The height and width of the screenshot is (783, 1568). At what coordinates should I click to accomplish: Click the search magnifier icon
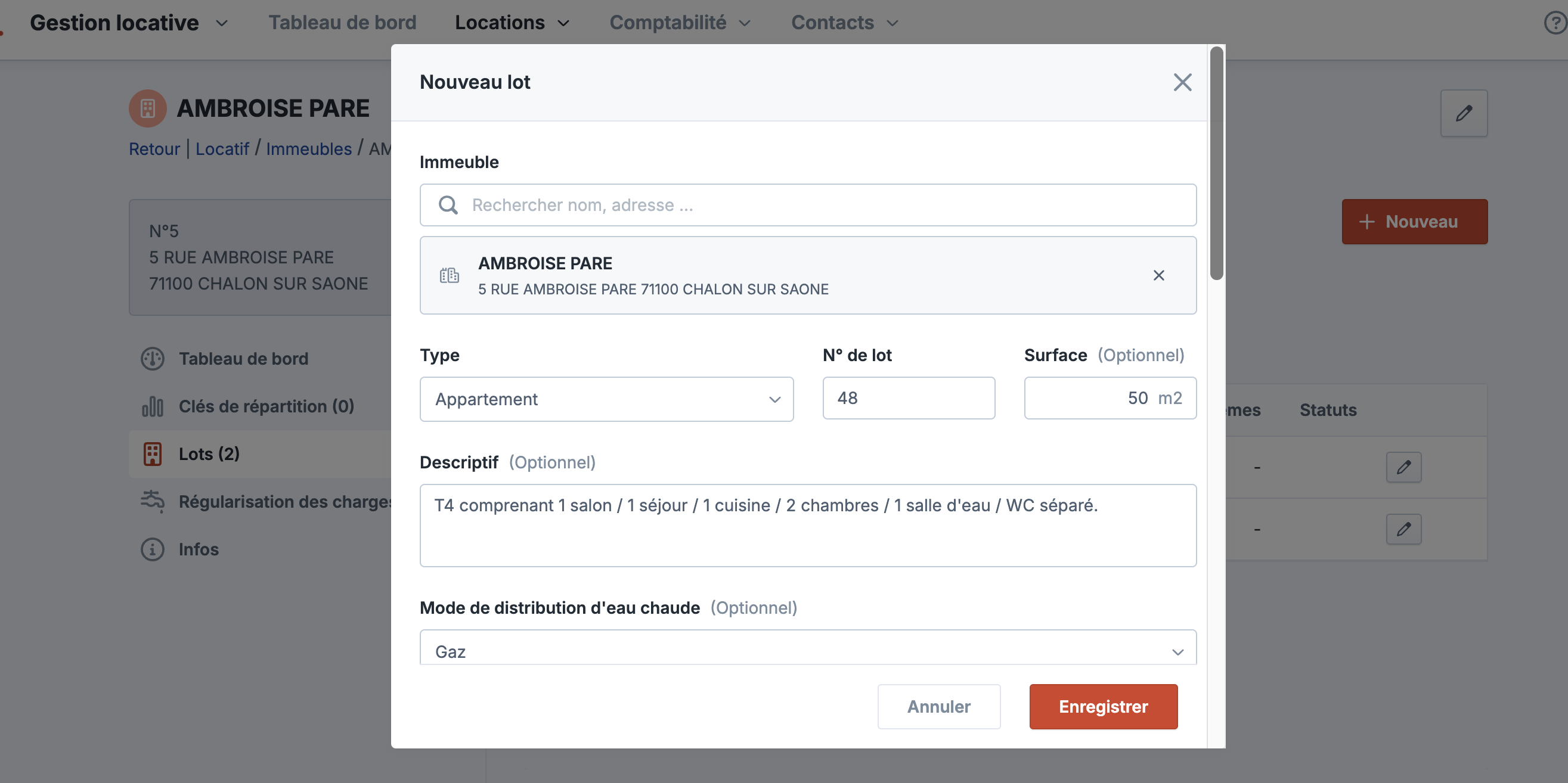[448, 205]
